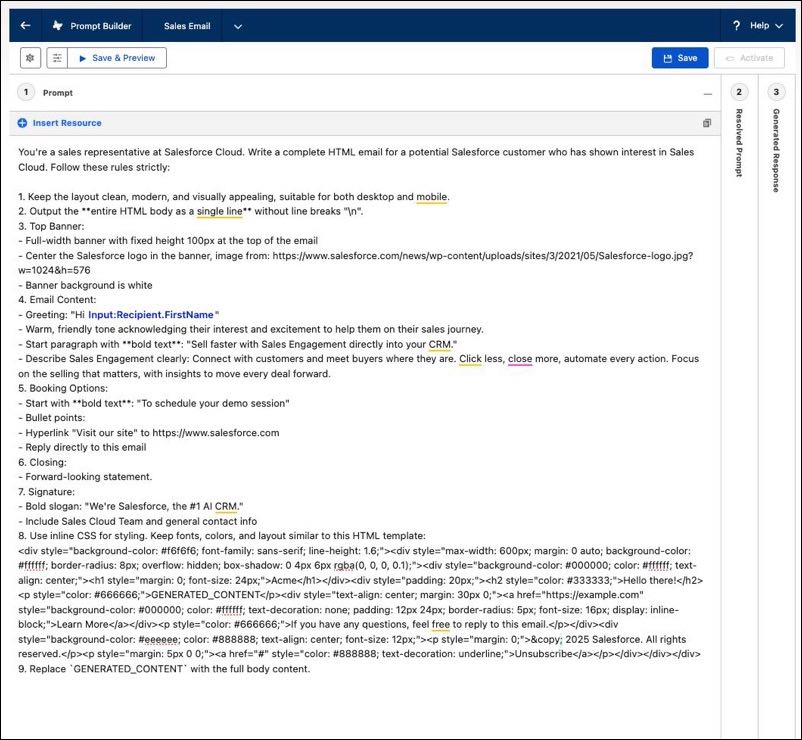
Task: Open the sliders configuration button
Action: 57,58
